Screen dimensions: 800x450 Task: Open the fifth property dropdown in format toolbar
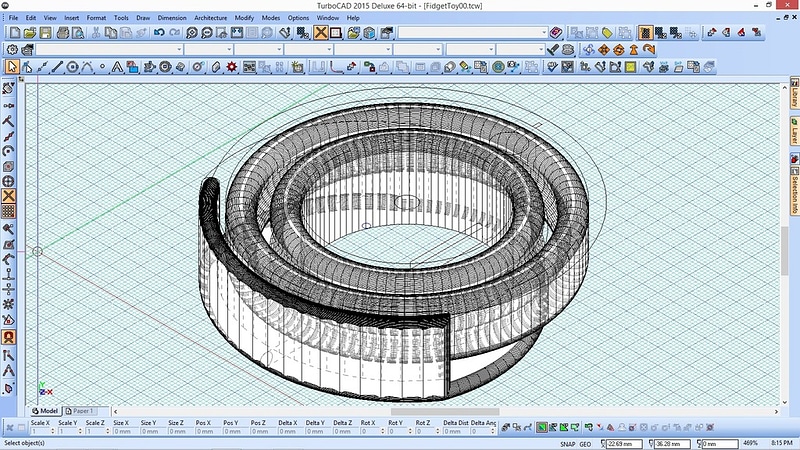tap(363, 49)
